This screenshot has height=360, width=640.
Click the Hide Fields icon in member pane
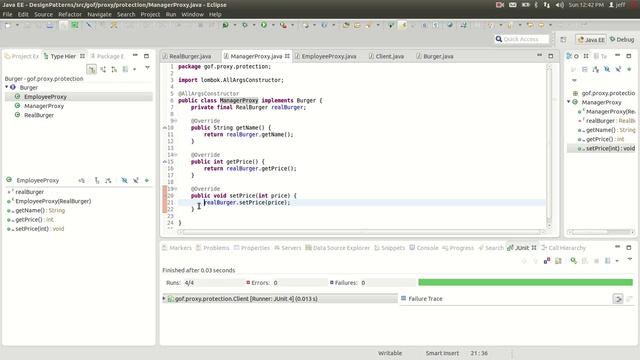point(124,180)
